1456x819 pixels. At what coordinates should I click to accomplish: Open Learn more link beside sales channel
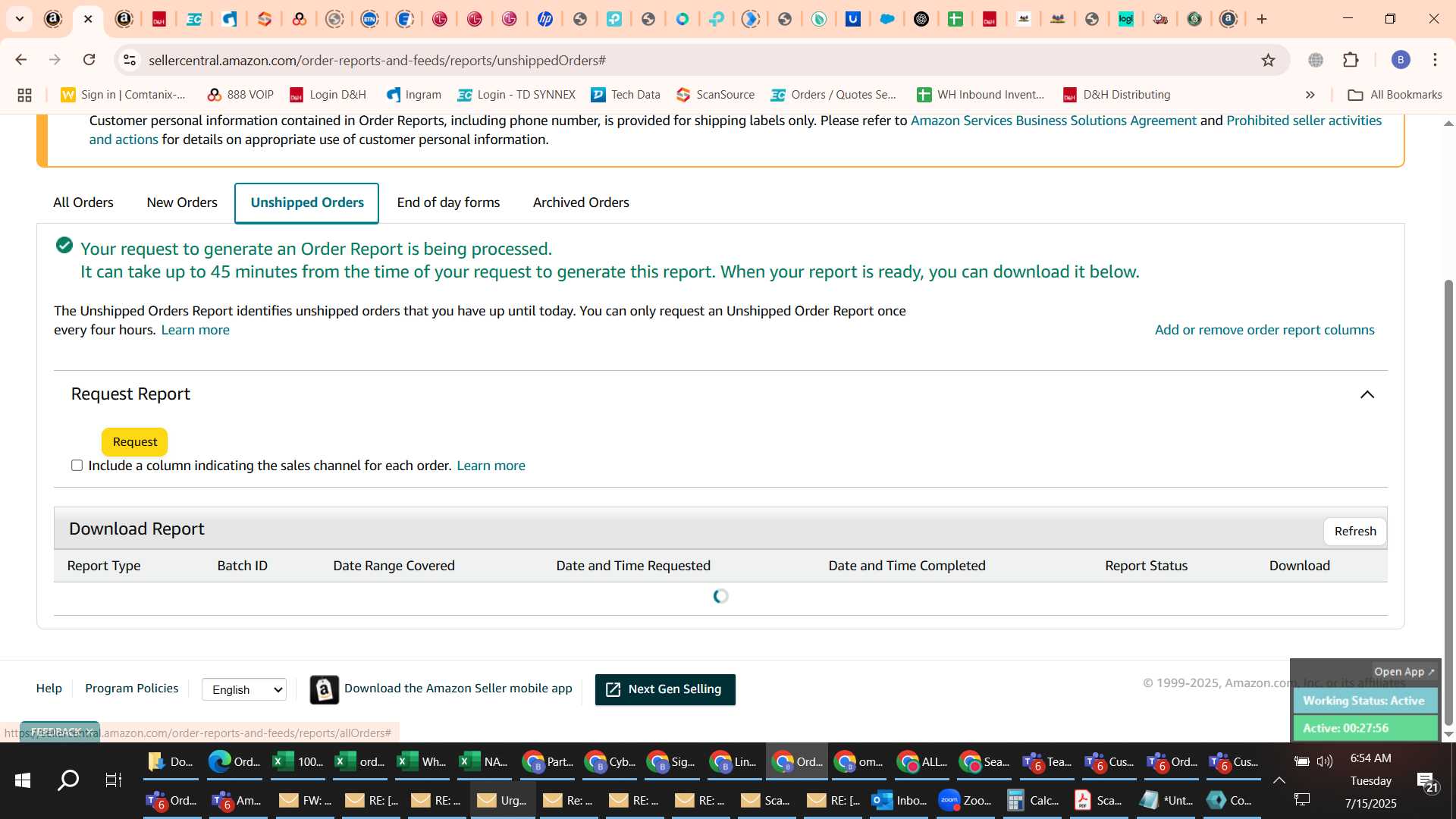point(491,466)
